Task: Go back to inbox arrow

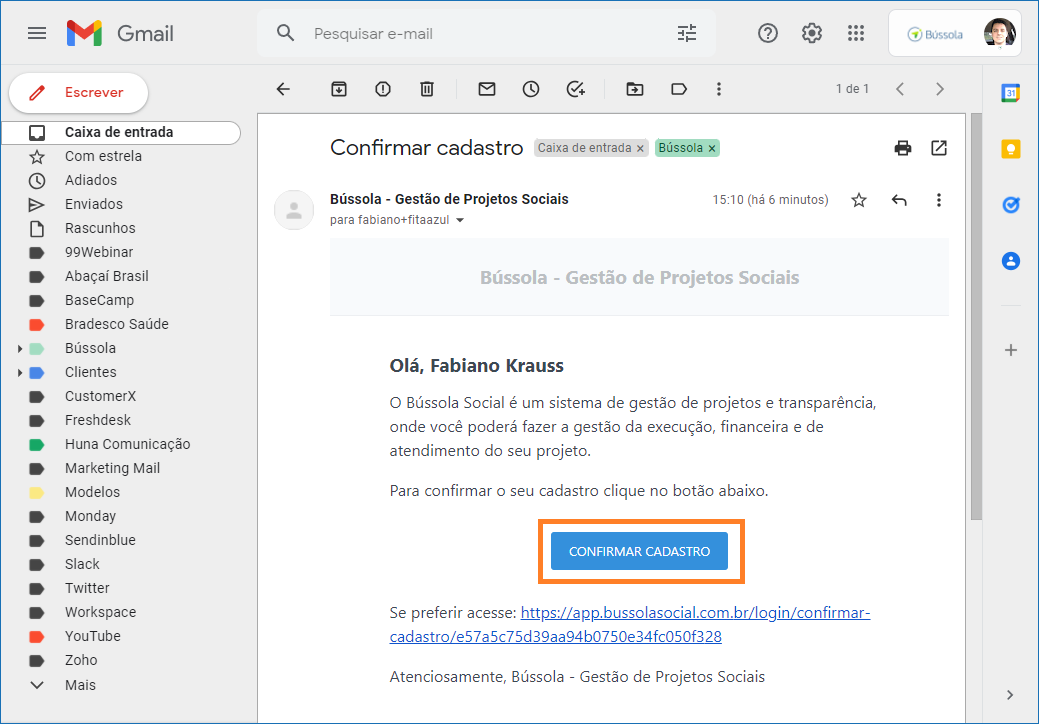Action: [284, 89]
